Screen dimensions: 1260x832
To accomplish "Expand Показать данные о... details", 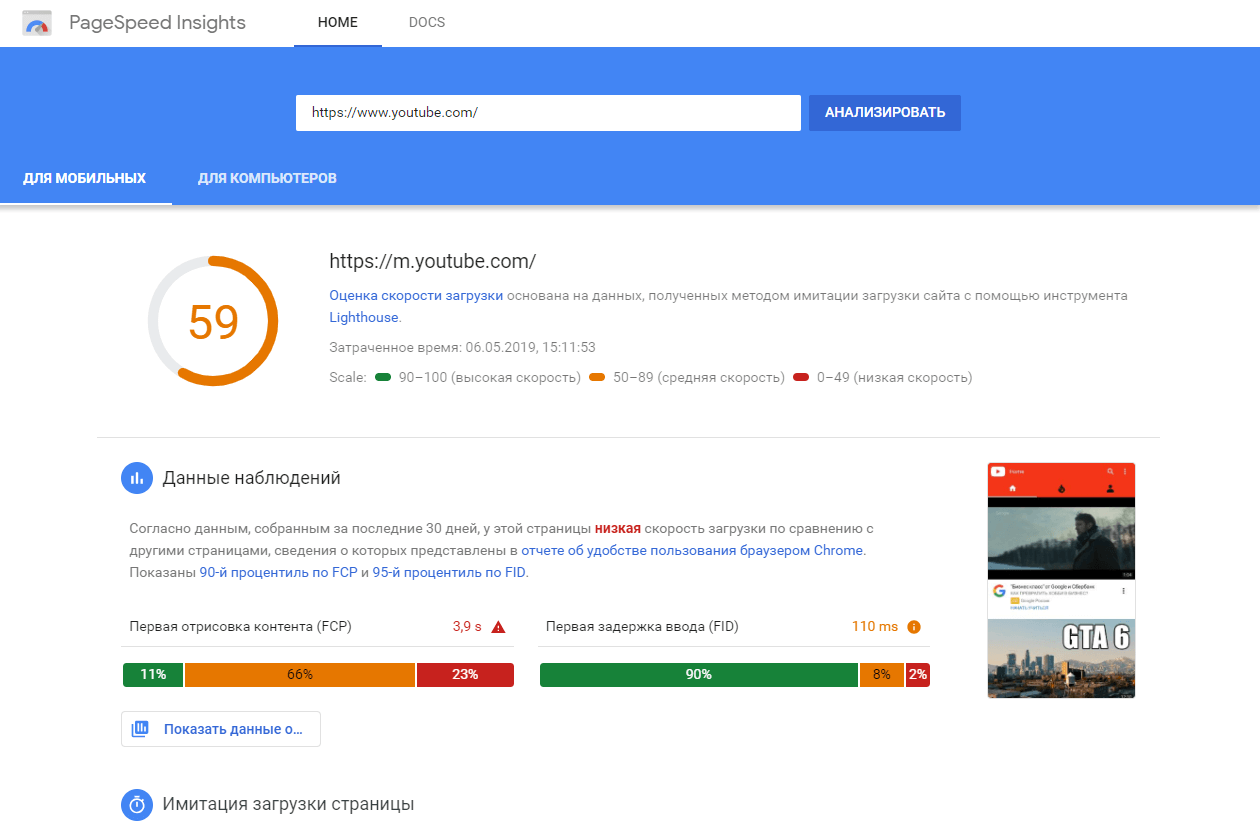I will click(220, 728).
